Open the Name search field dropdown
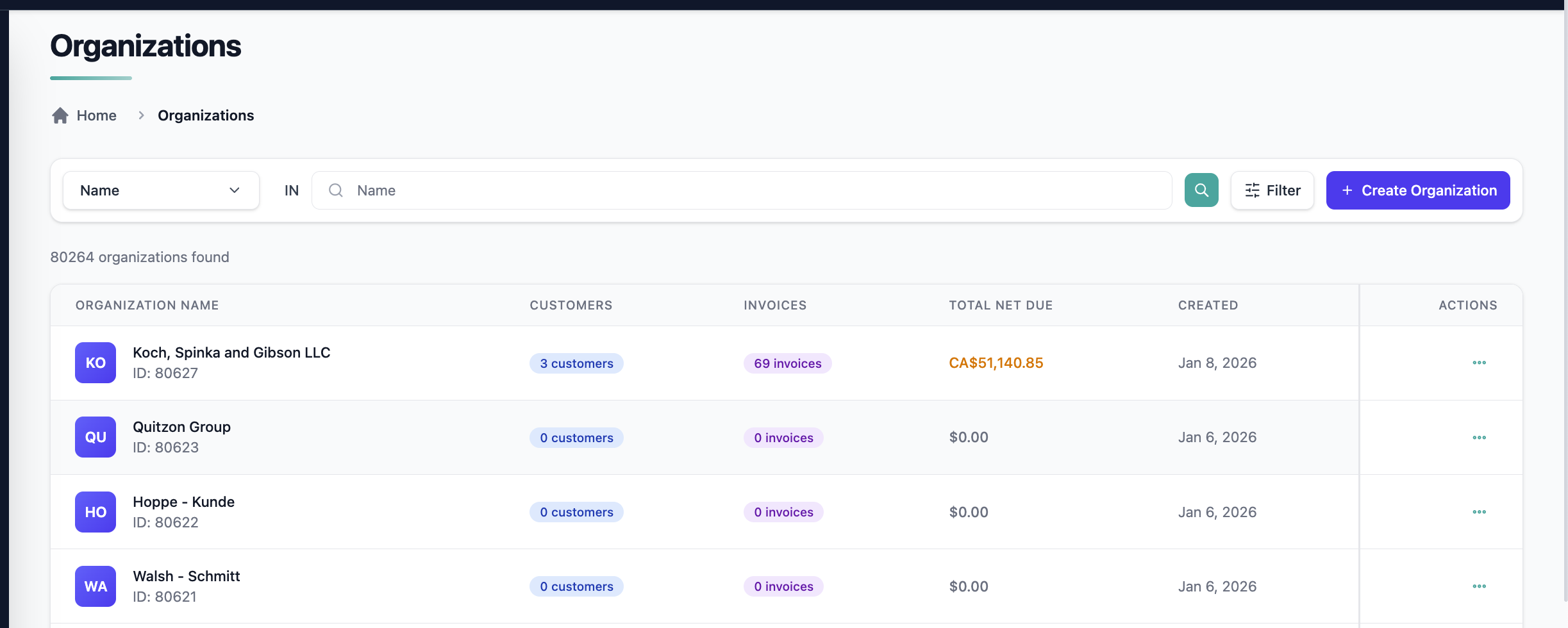The height and width of the screenshot is (628, 1568). coord(161,190)
